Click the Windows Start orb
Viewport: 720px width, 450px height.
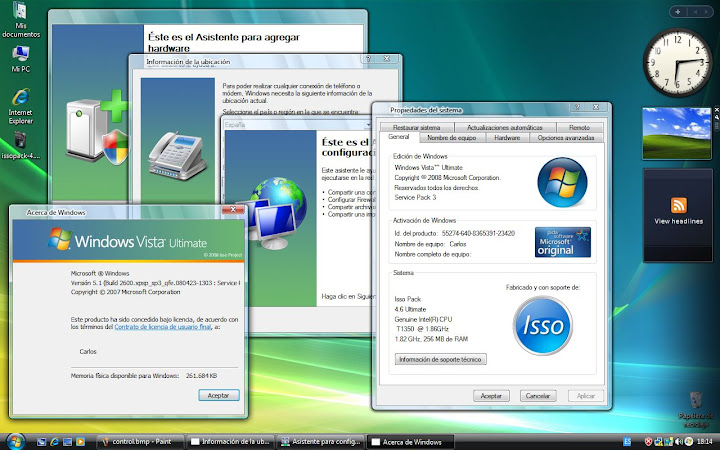click(x=15, y=441)
